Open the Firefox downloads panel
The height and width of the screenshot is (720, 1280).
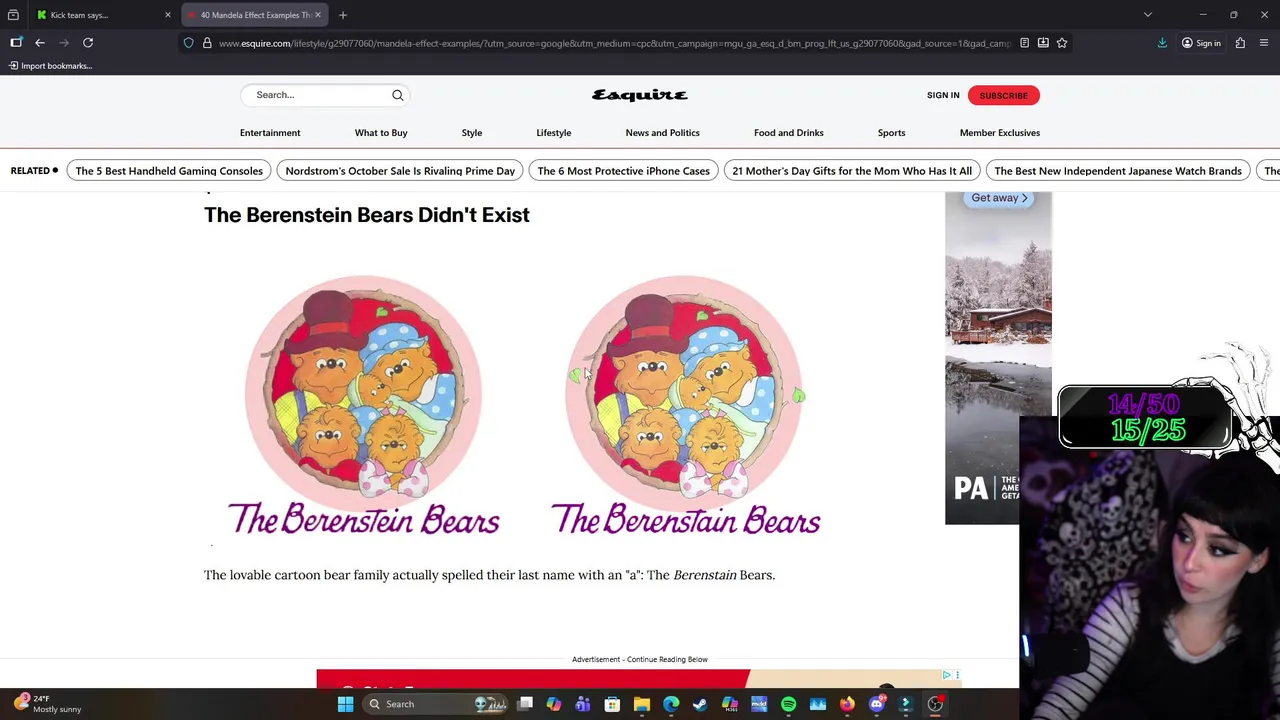(1162, 43)
